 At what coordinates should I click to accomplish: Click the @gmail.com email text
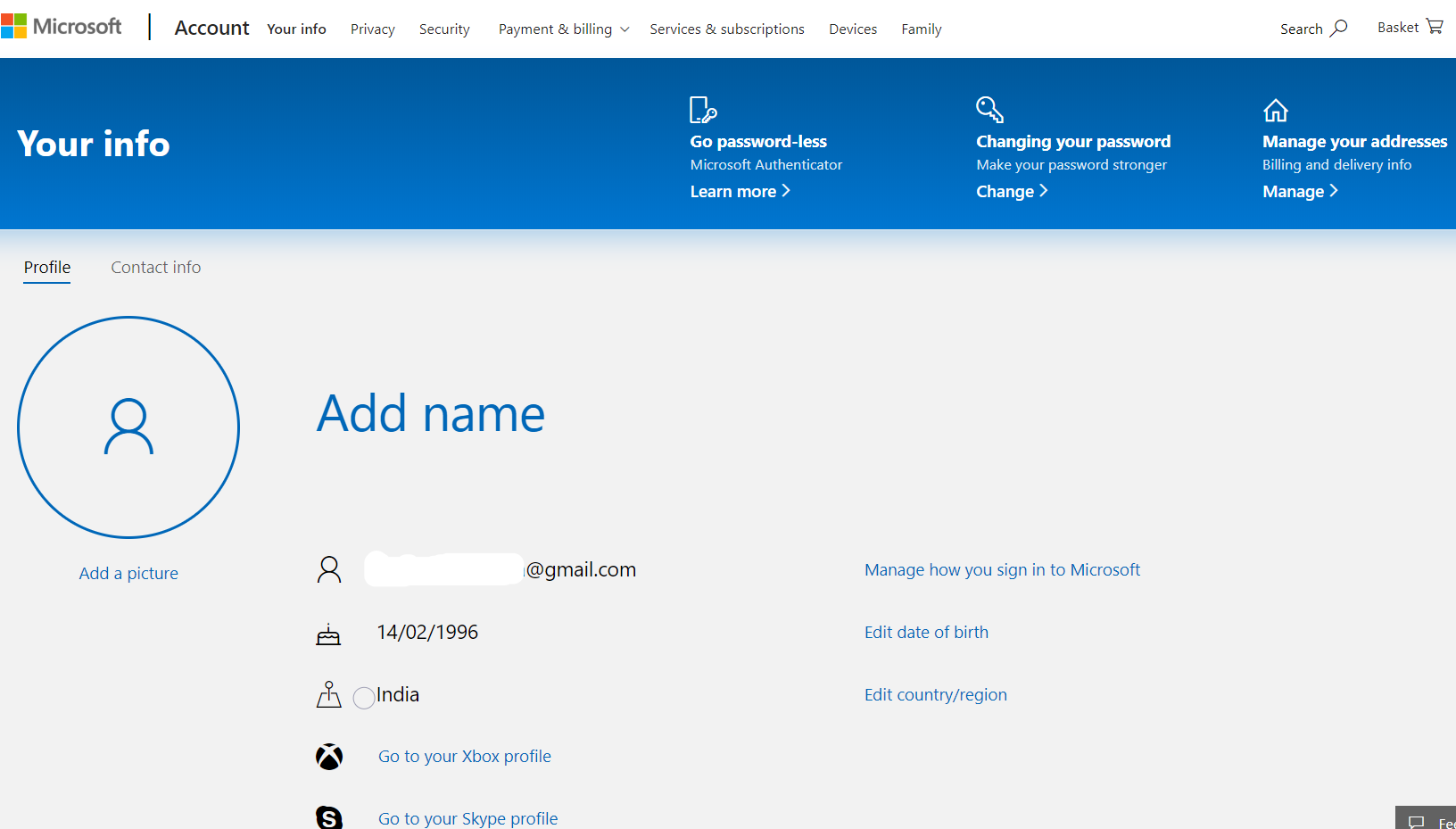(581, 569)
